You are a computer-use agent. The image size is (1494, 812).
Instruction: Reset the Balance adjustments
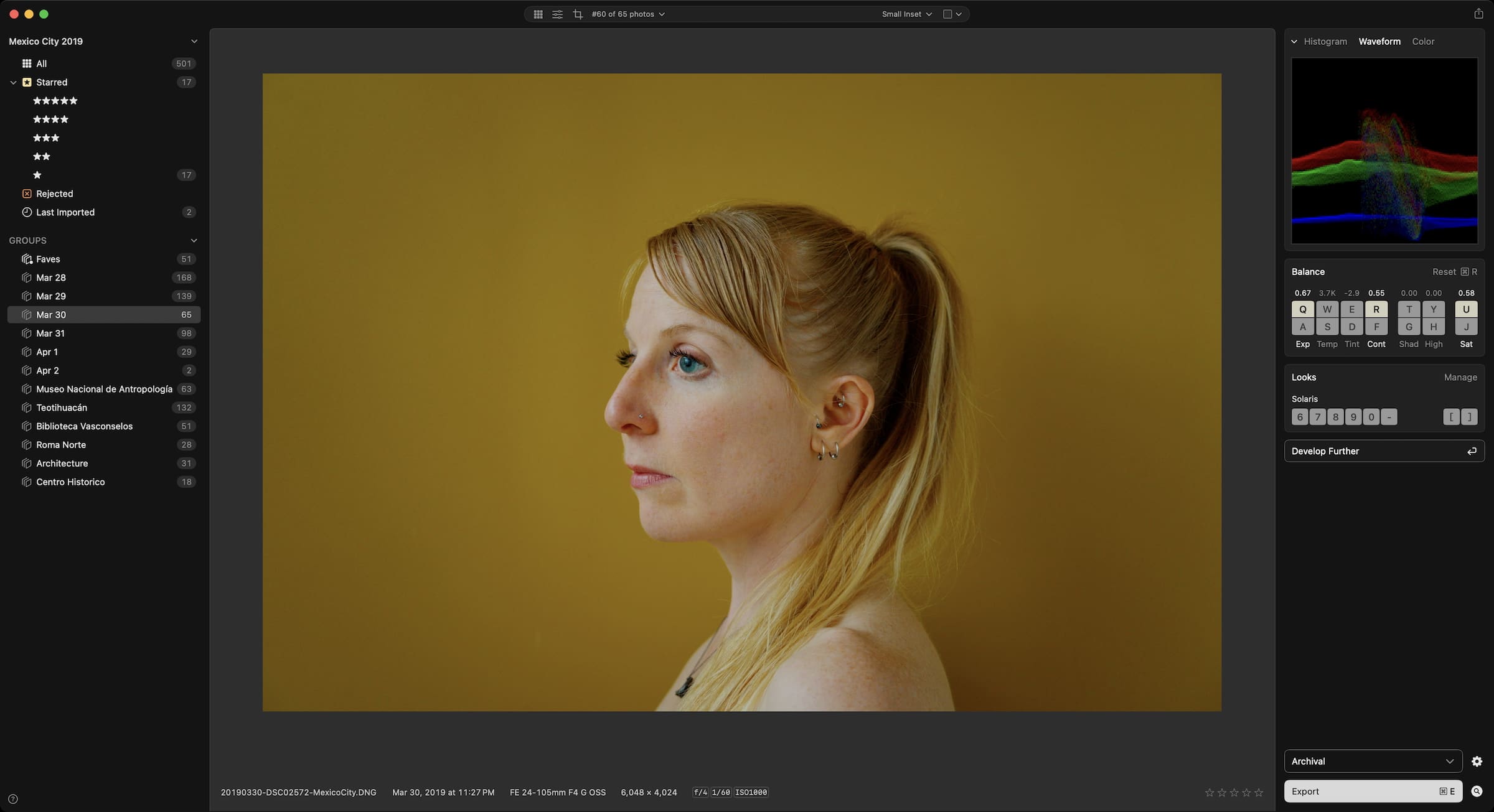[x=1454, y=272]
